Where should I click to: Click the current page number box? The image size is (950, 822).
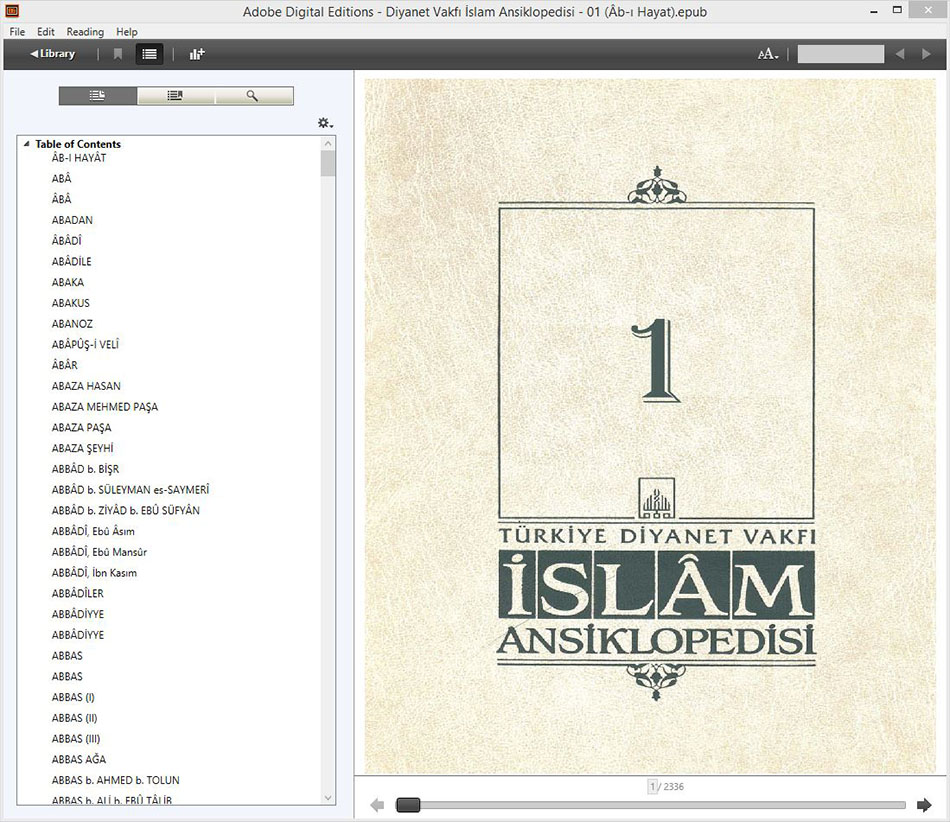(x=653, y=786)
